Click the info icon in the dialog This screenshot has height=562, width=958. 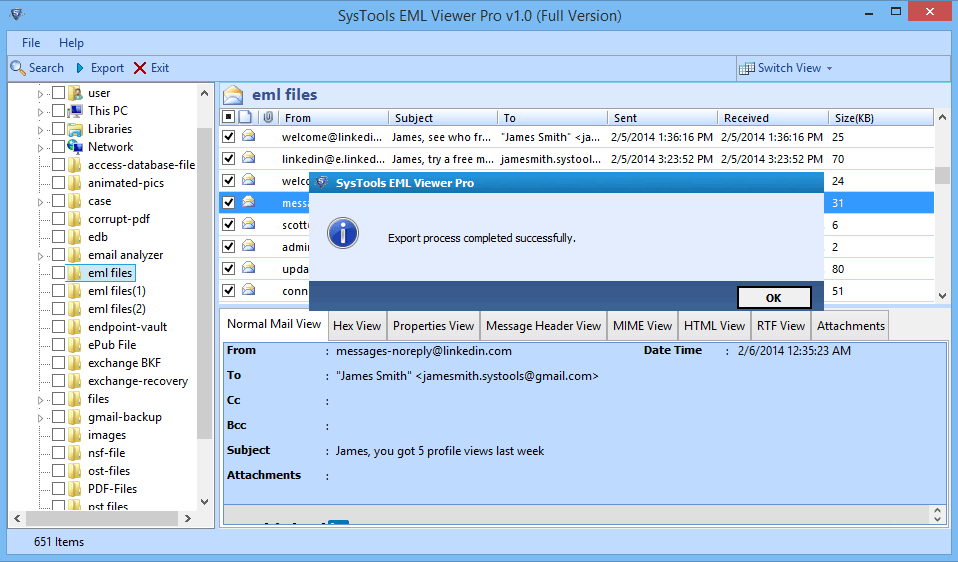tap(343, 233)
